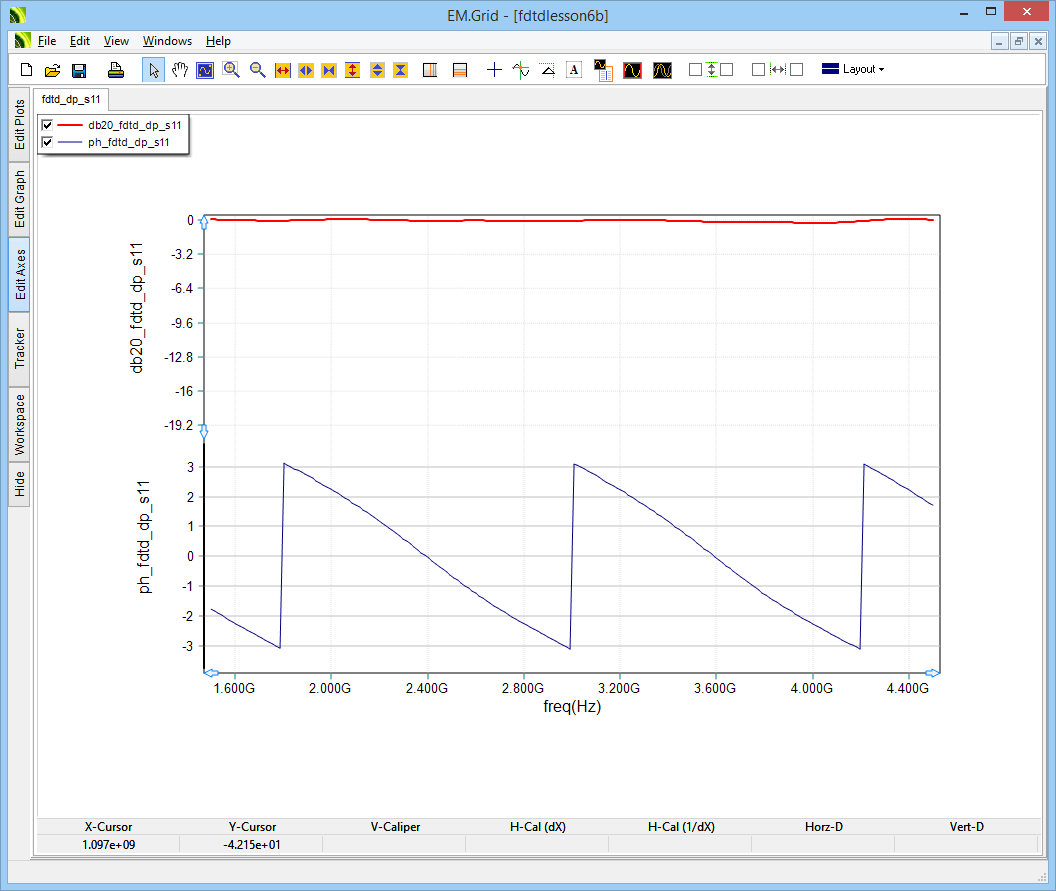This screenshot has width=1056, height=891.
Task: Select the text annotation 'A' tool
Action: click(573, 70)
